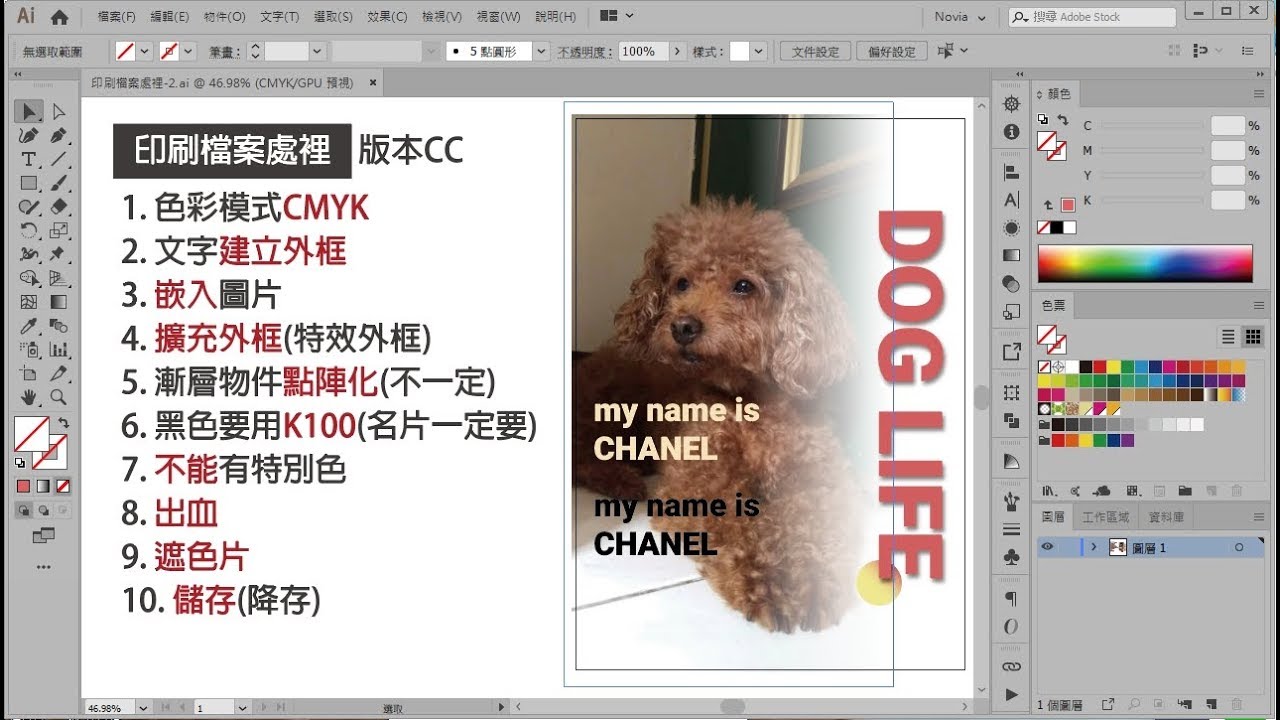This screenshot has height=720, width=1280.
Task: Select the Rotate tool
Action: [28, 231]
